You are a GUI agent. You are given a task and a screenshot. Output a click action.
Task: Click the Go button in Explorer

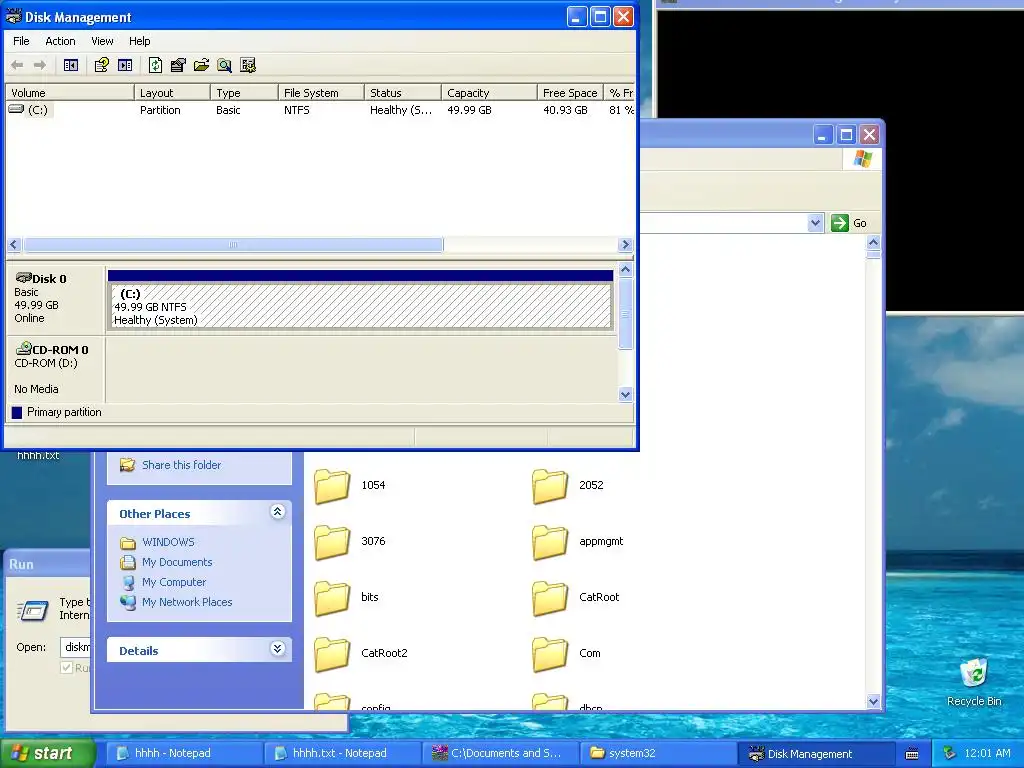(849, 223)
